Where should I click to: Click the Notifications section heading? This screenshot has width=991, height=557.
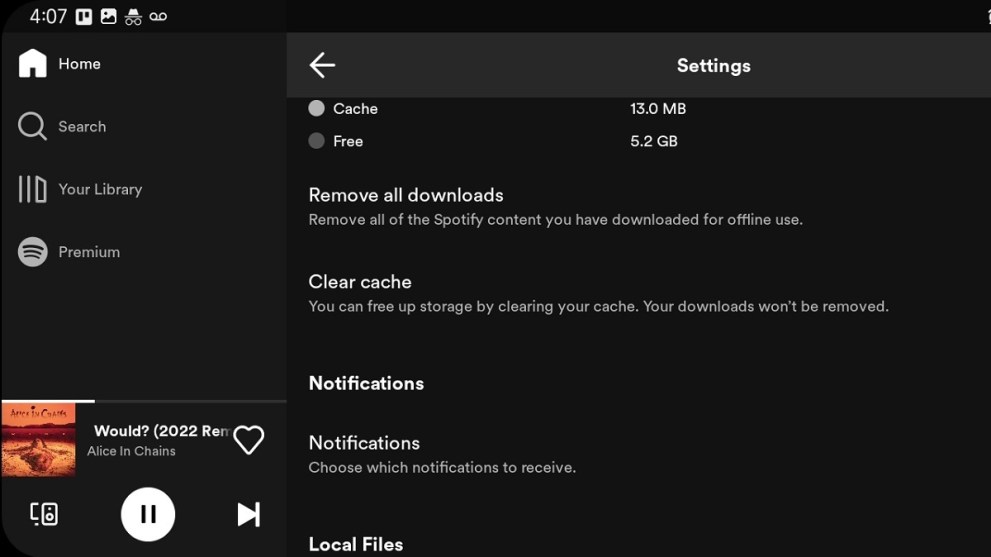366,383
